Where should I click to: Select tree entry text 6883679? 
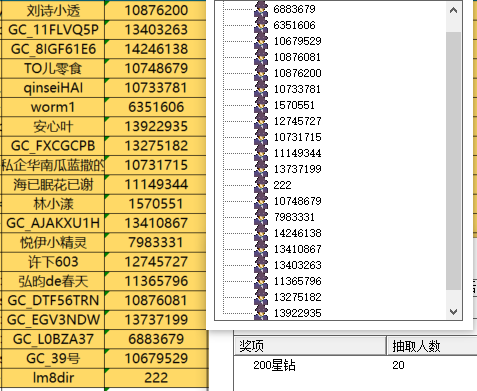pos(294,9)
